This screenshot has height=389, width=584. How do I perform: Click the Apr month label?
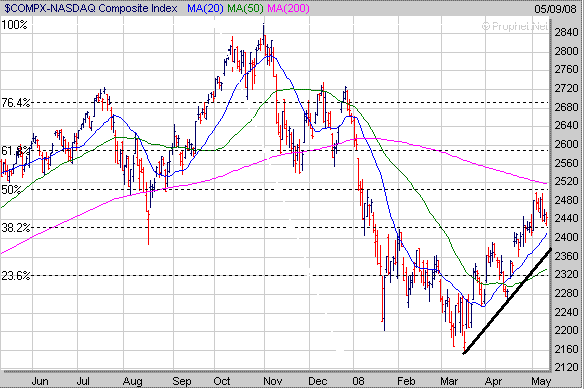493,382
